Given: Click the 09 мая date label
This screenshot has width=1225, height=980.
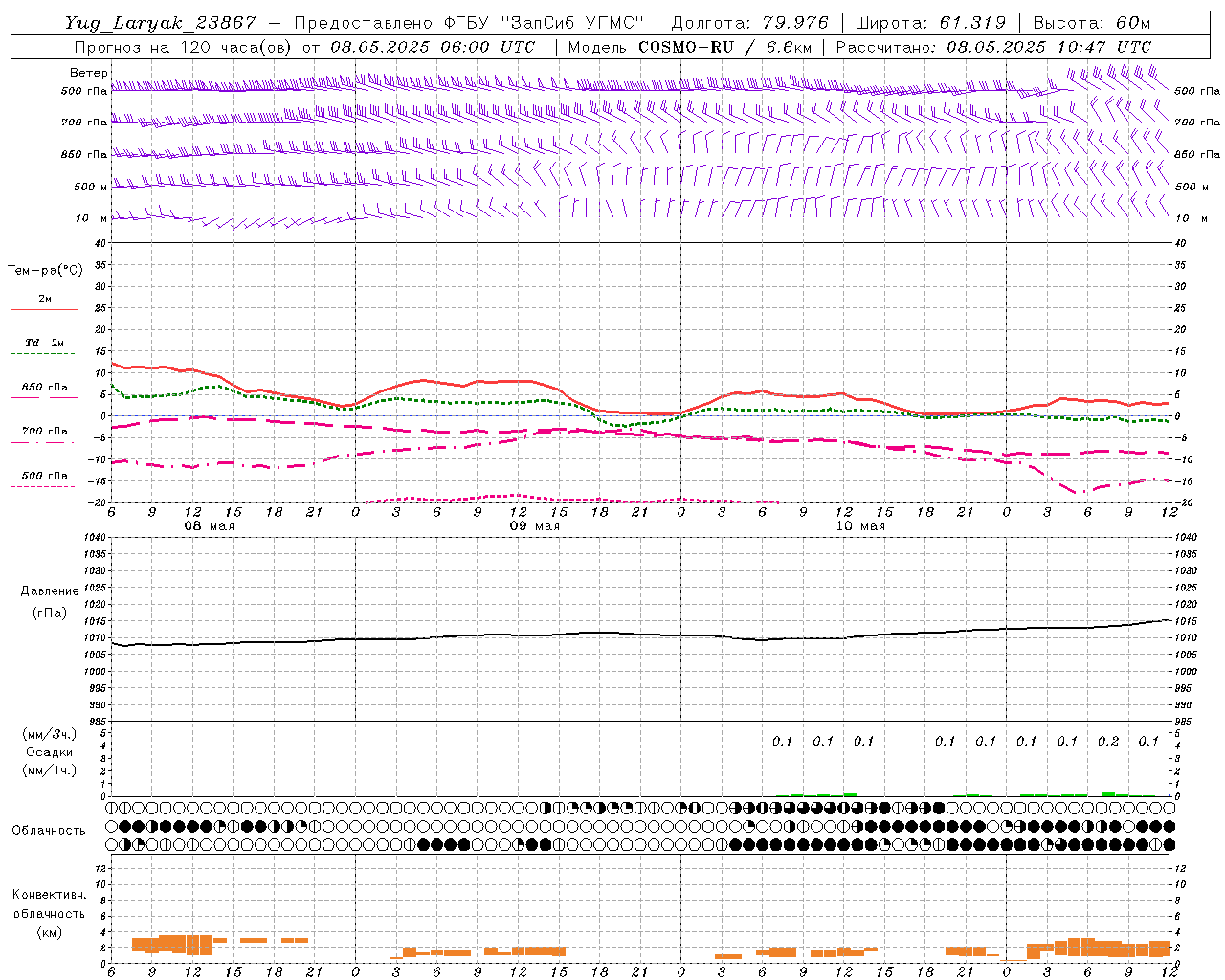Looking at the screenshot, I should (x=534, y=526).
